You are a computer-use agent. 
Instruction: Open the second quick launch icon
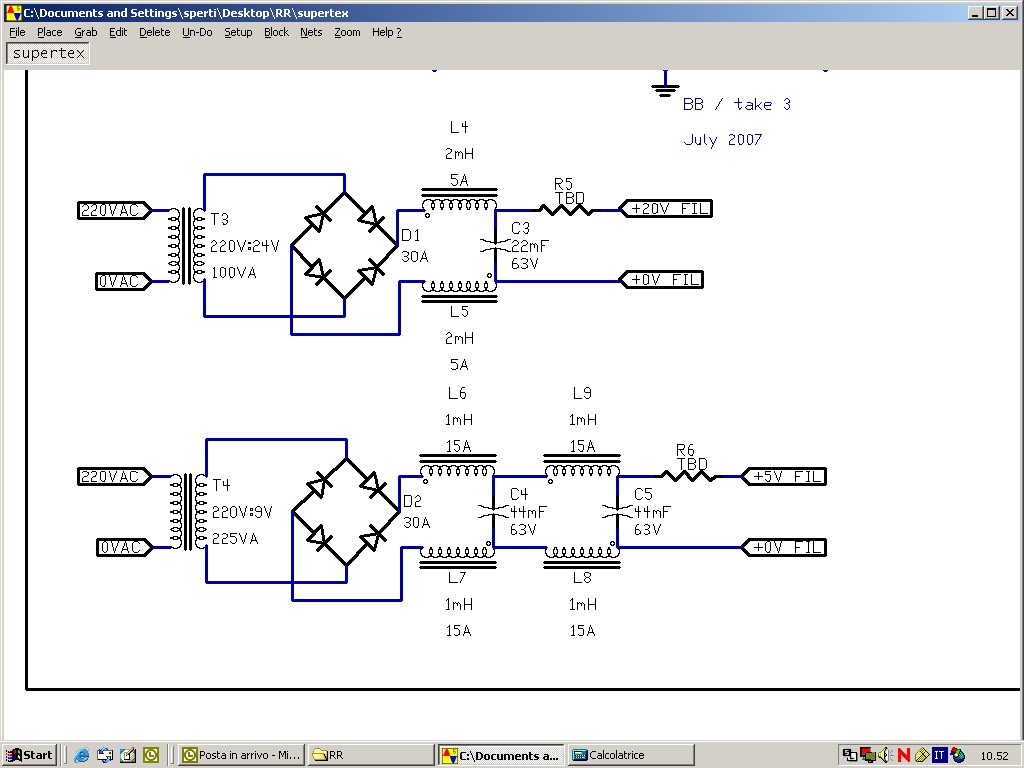(104, 755)
